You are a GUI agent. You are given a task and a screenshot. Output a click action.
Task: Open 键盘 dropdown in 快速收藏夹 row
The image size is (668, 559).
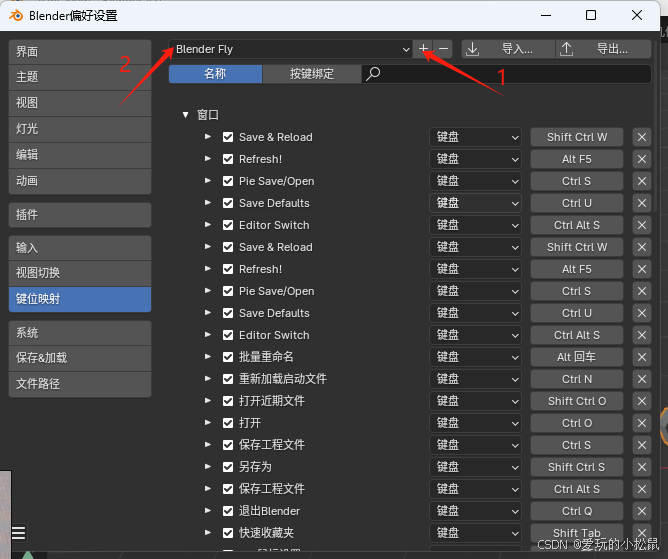[x=475, y=533]
